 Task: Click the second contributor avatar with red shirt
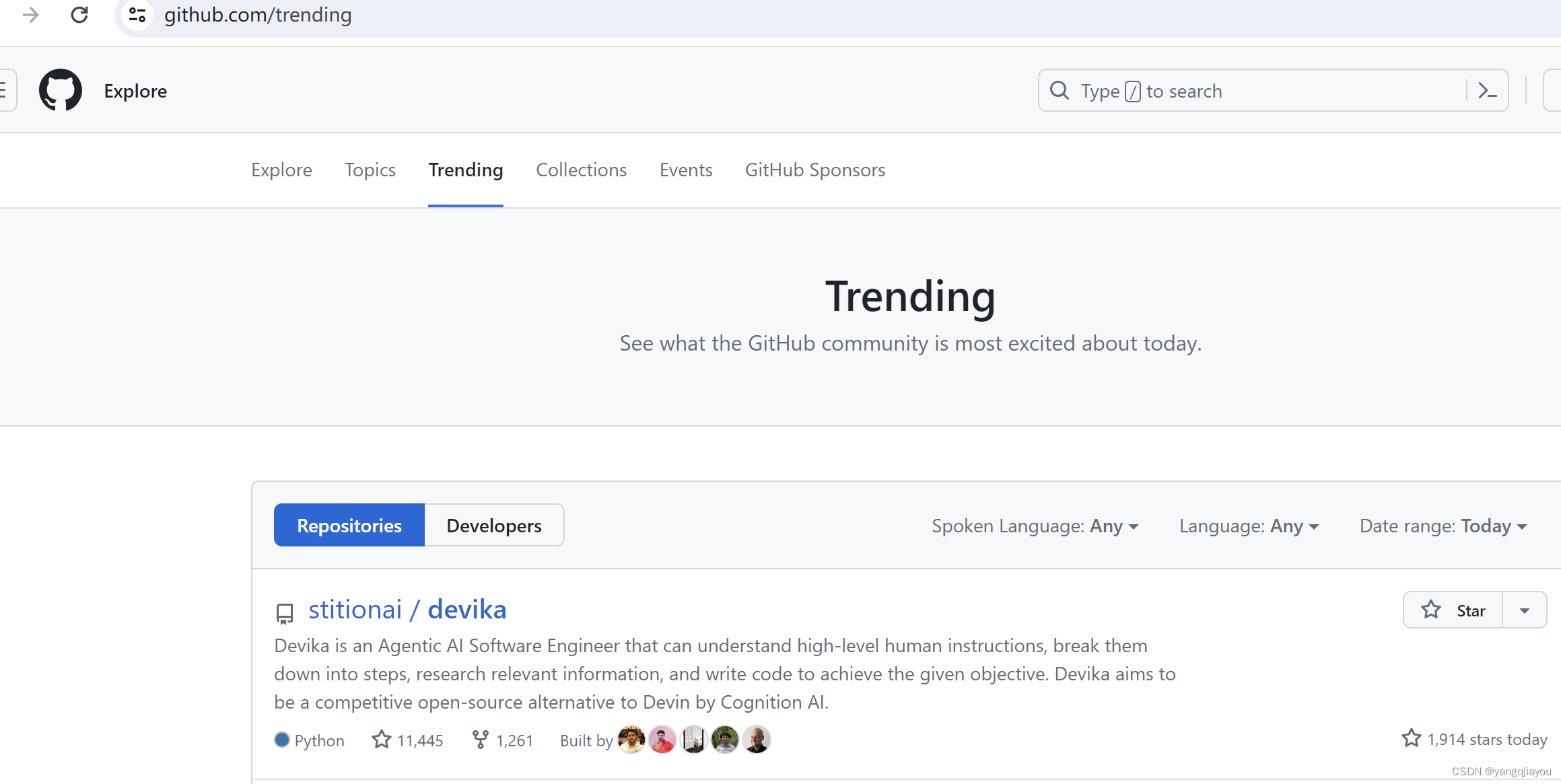(662, 740)
